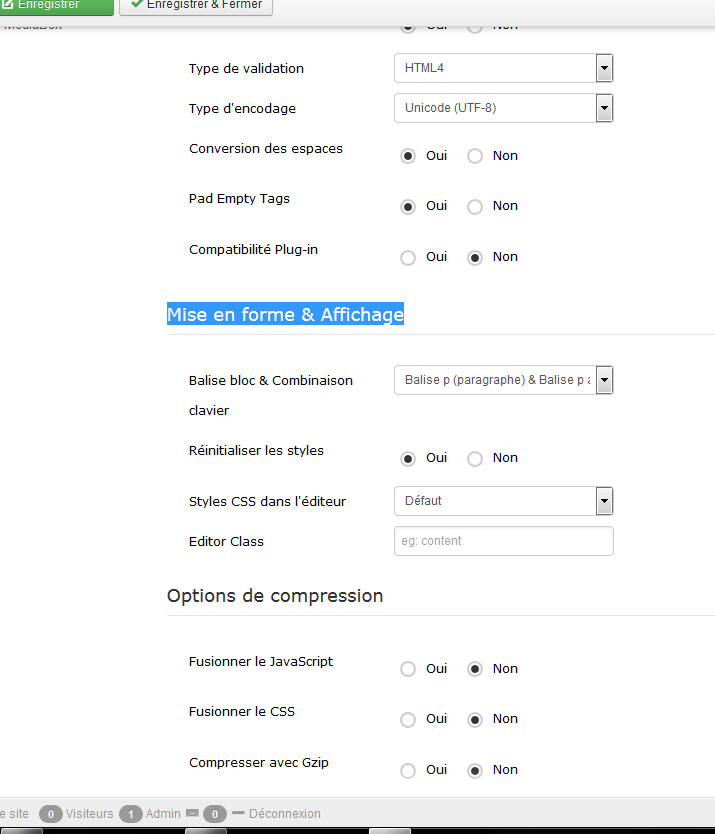The width and height of the screenshot is (715, 834).
Task: Open the Type d'encodage dropdown
Action: 503,108
